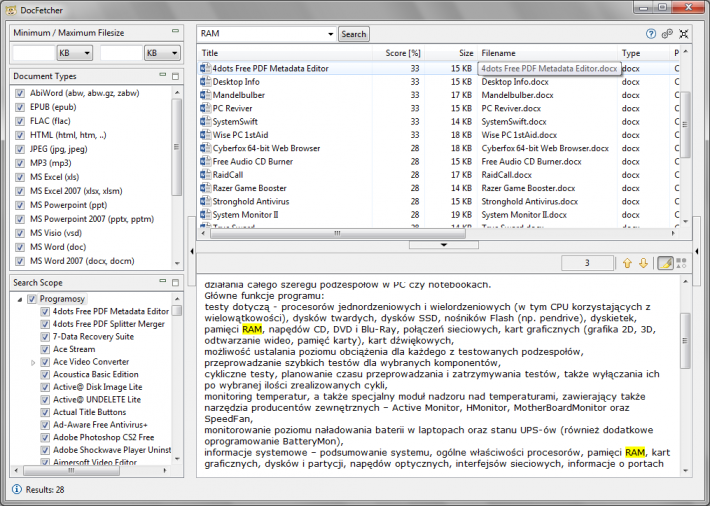Click docx icon of SystemSwift row
This screenshot has width=710, height=506.
(205, 121)
